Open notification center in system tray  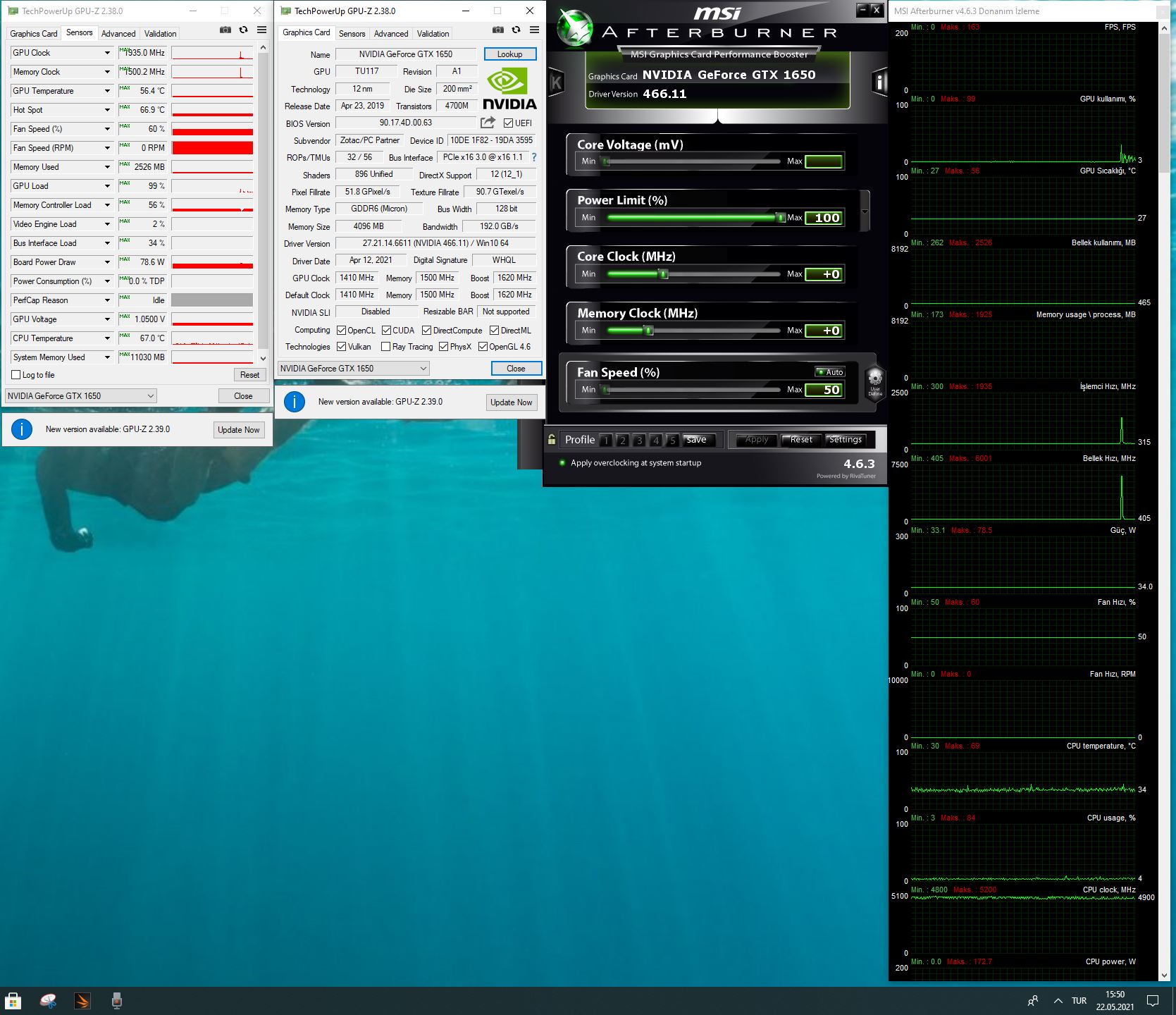[1153, 1000]
